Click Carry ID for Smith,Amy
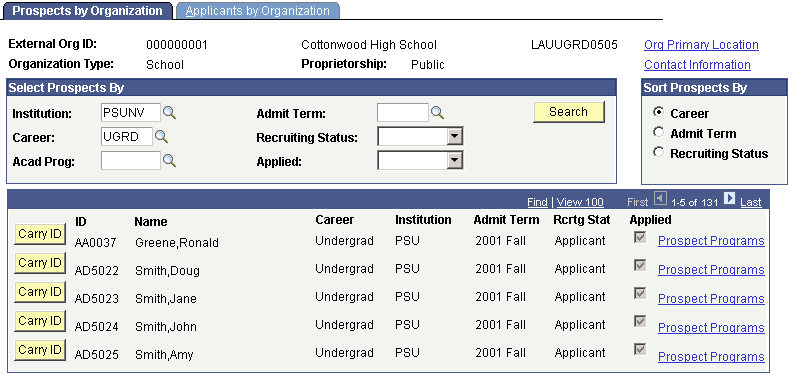Screen dimensions: 792x382 pos(40,350)
